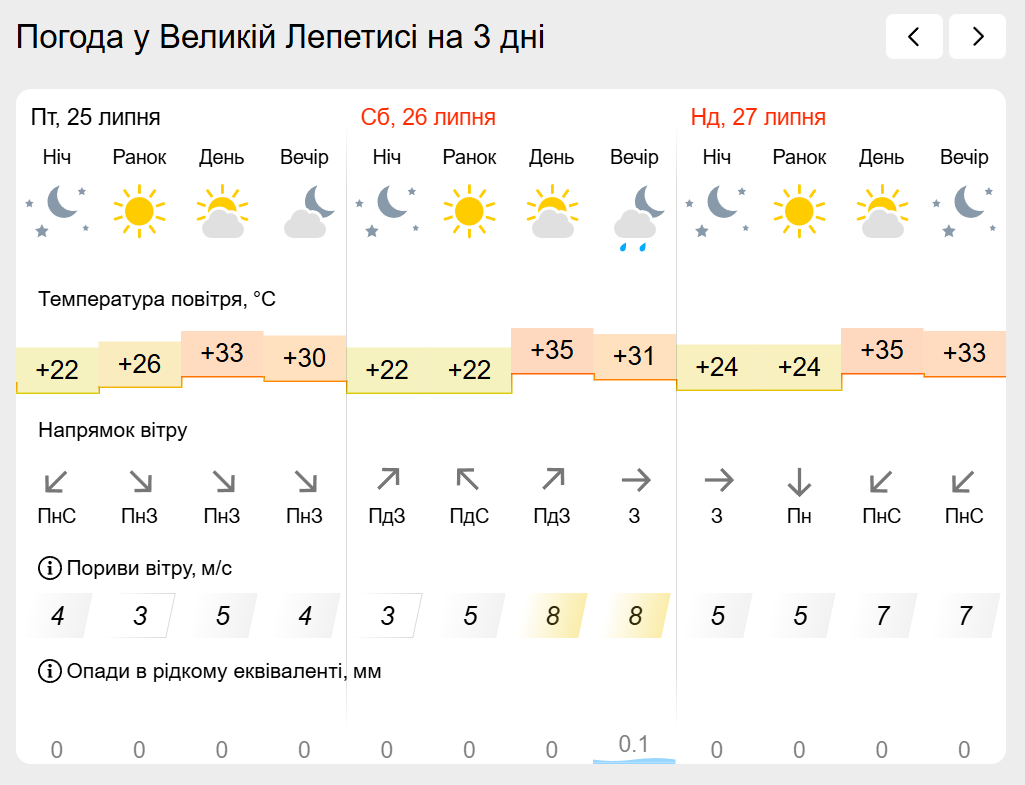Click the precipitation info icon
Image resolution: width=1025 pixels, height=785 pixels.
[50, 671]
